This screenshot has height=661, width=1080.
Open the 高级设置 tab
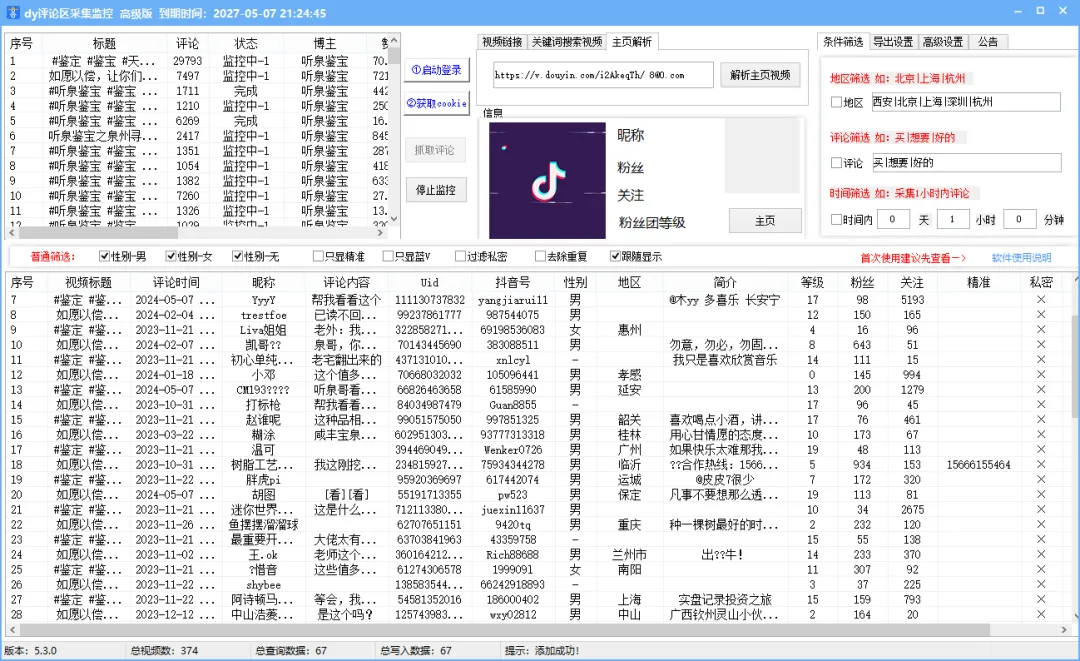[x=943, y=42]
